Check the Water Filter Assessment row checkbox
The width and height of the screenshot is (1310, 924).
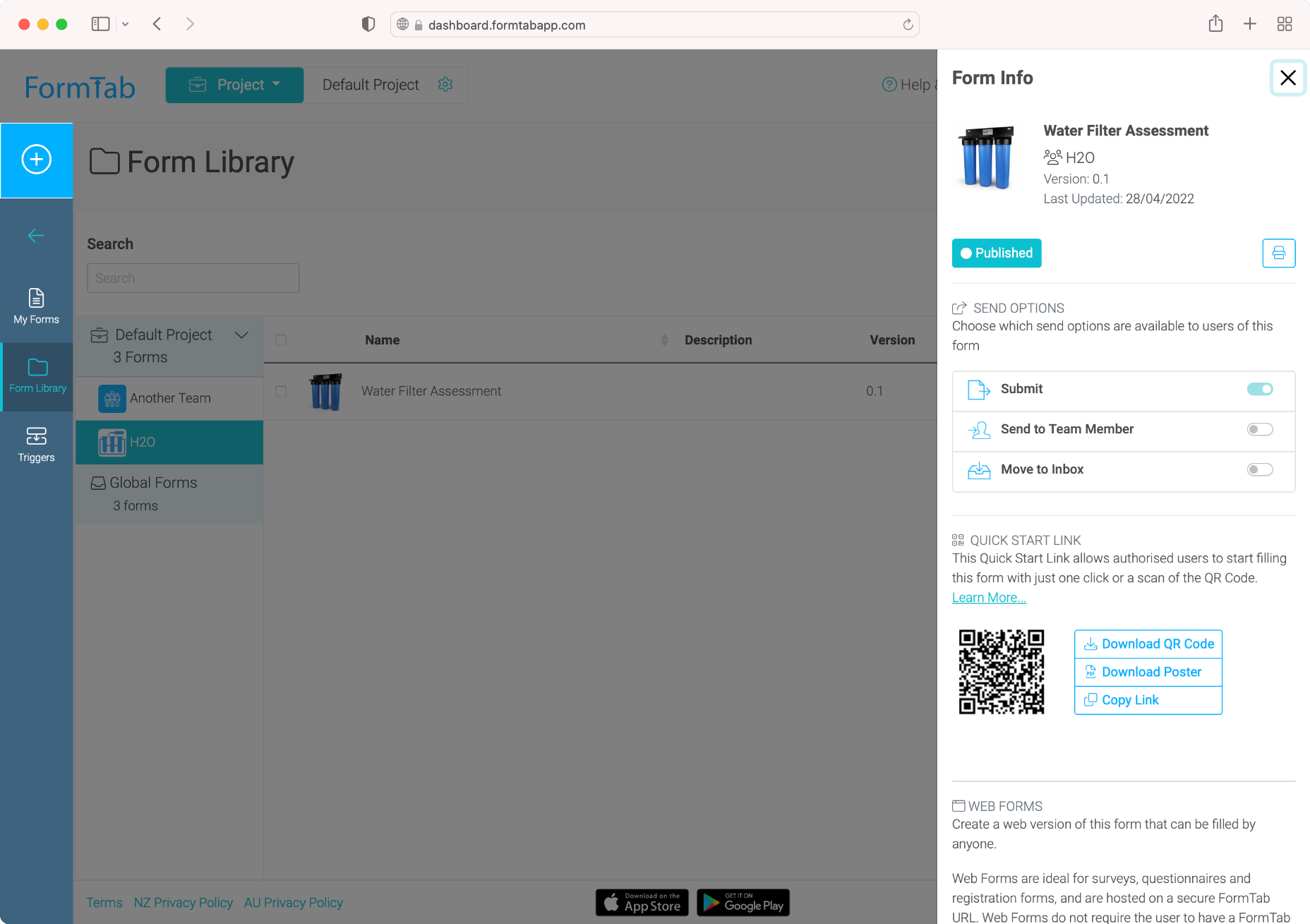281,391
